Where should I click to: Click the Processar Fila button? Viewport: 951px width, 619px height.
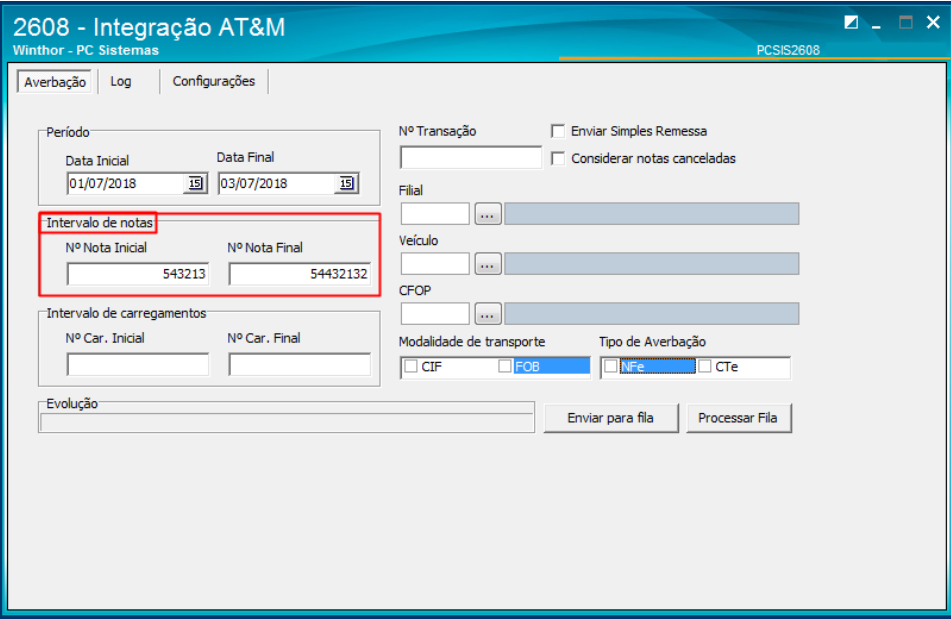(x=738, y=418)
